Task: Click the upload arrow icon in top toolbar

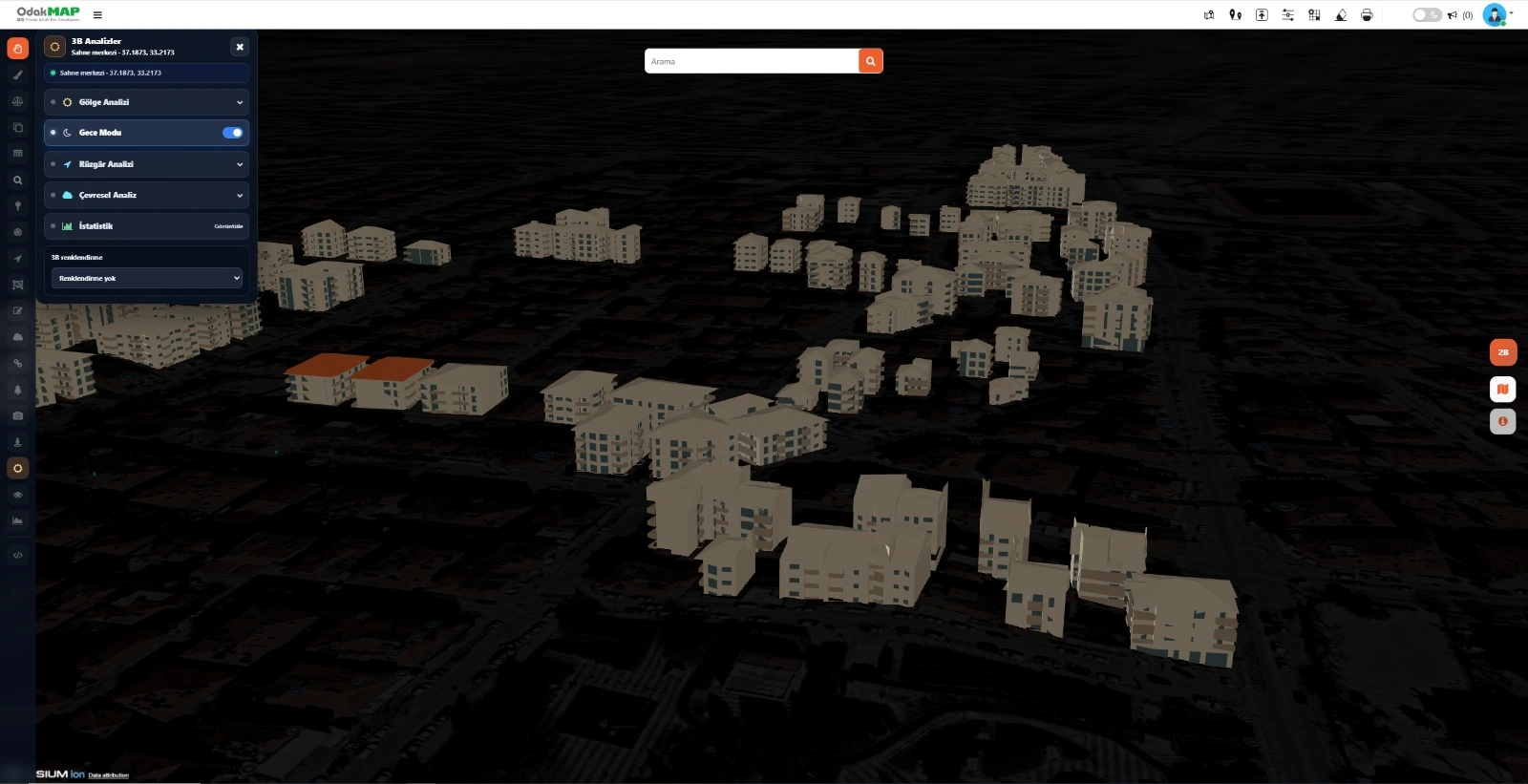Action: [x=1262, y=15]
